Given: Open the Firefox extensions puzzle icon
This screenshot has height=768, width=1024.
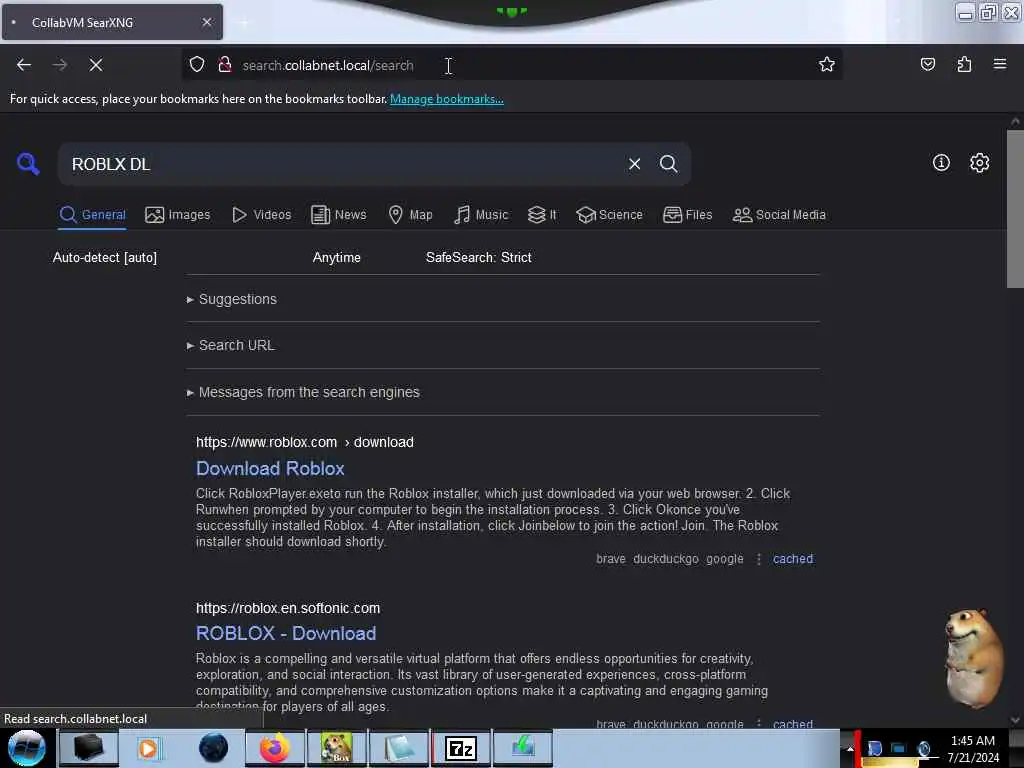Looking at the screenshot, I should 964,64.
